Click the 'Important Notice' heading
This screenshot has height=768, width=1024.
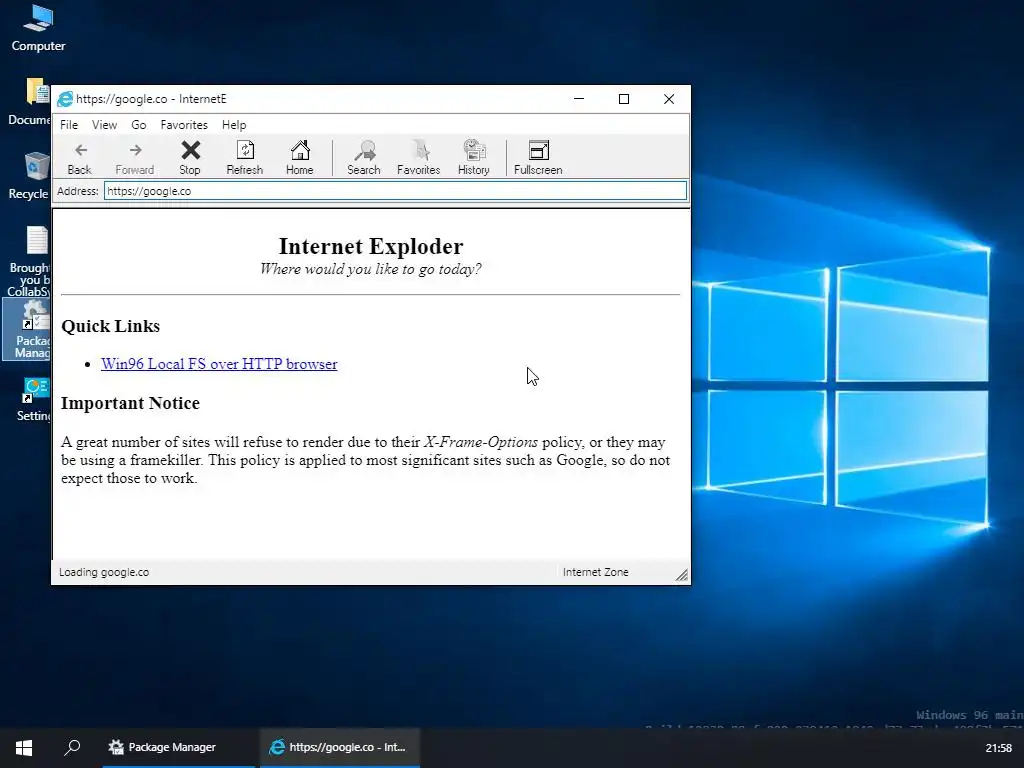tap(130, 403)
